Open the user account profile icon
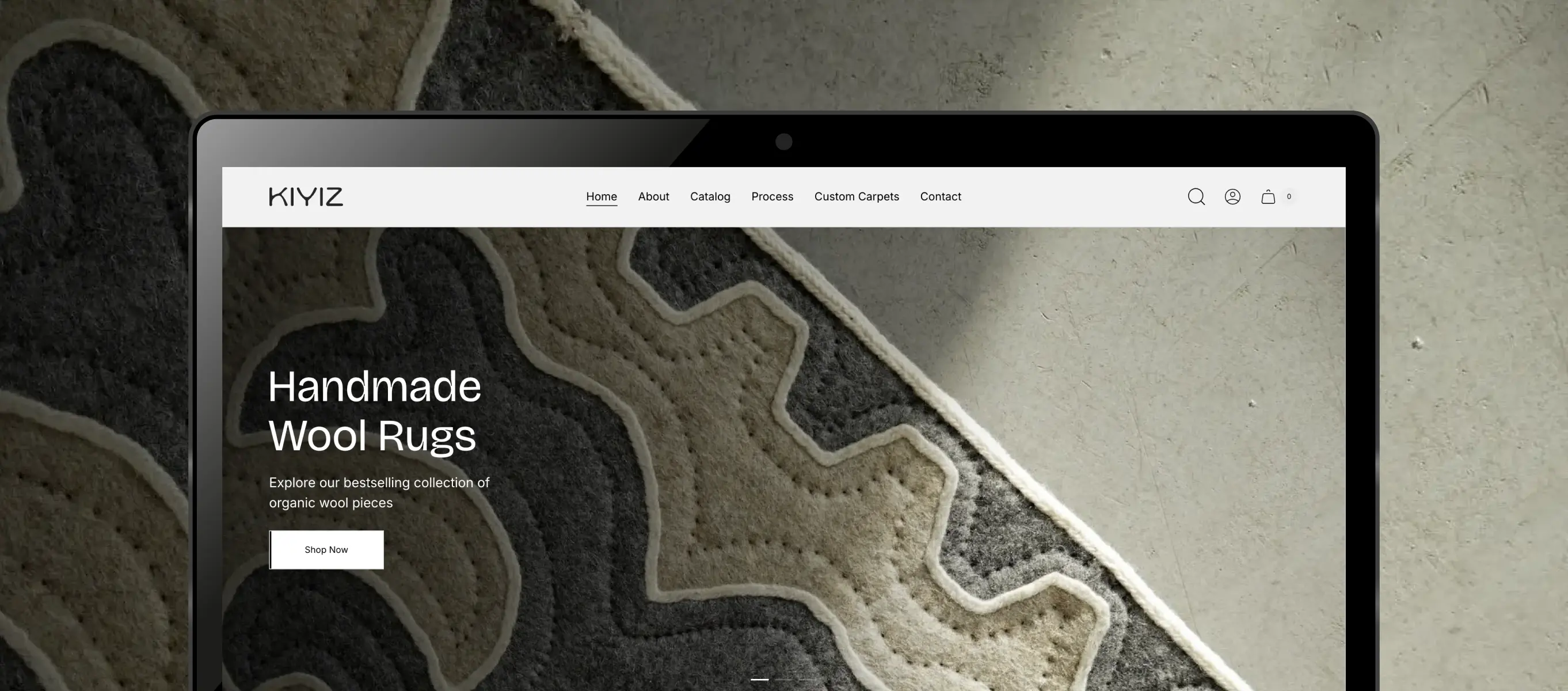The height and width of the screenshot is (691, 1568). (1232, 196)
